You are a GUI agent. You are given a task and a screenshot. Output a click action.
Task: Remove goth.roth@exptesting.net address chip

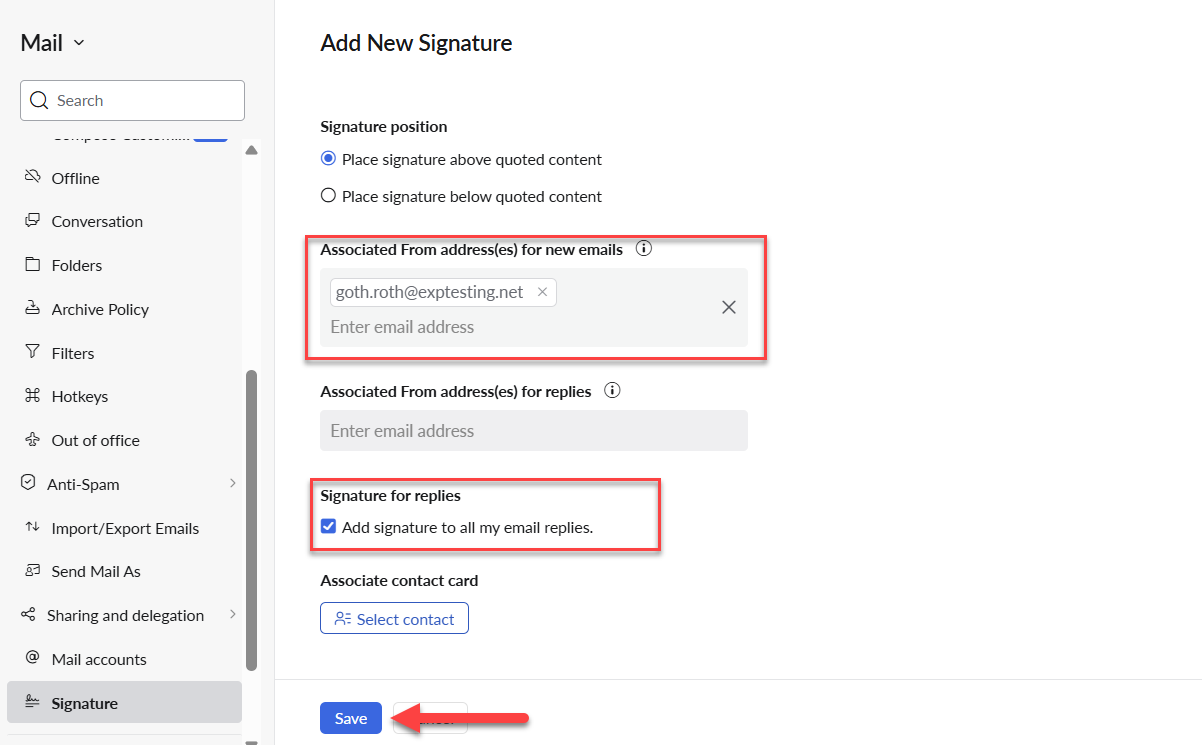click(542, 292)
